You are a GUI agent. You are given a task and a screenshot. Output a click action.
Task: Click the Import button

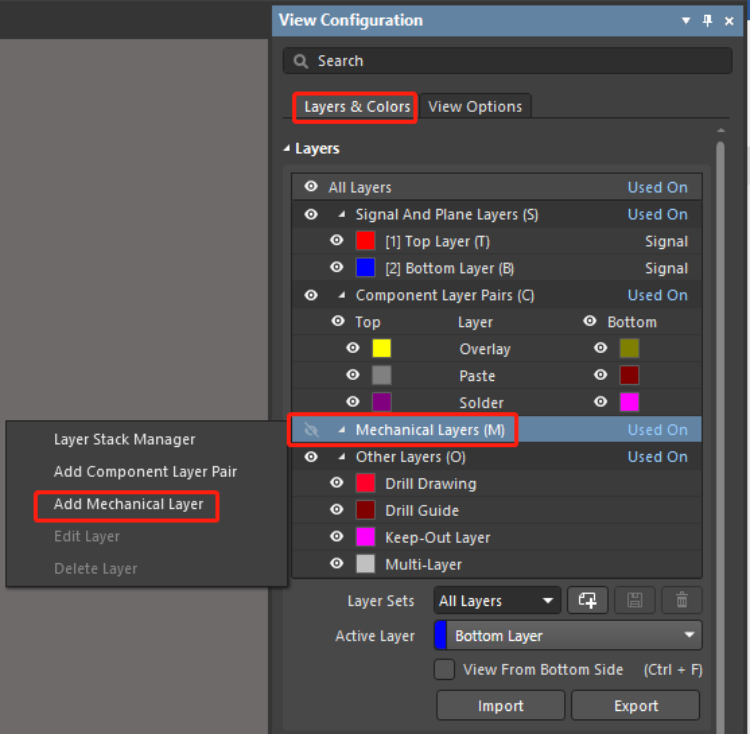click(500, 705)
